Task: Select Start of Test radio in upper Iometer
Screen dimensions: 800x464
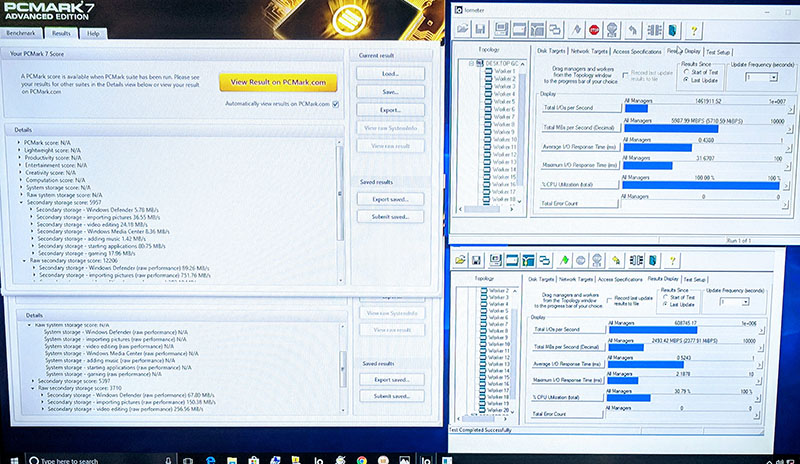Action: pyautogui.click(x=688, y=72)
